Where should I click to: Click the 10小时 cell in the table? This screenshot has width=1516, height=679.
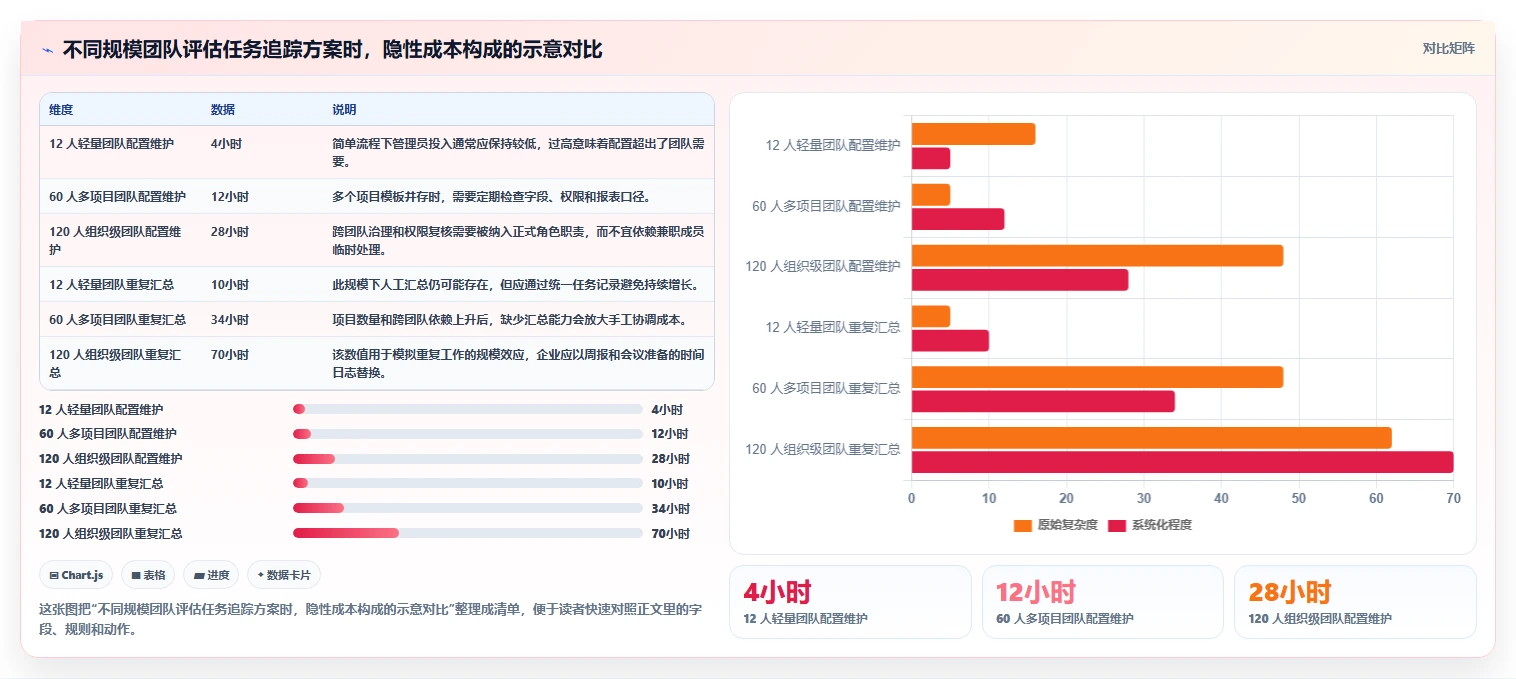pyautogui.click(x=230, y=285)
